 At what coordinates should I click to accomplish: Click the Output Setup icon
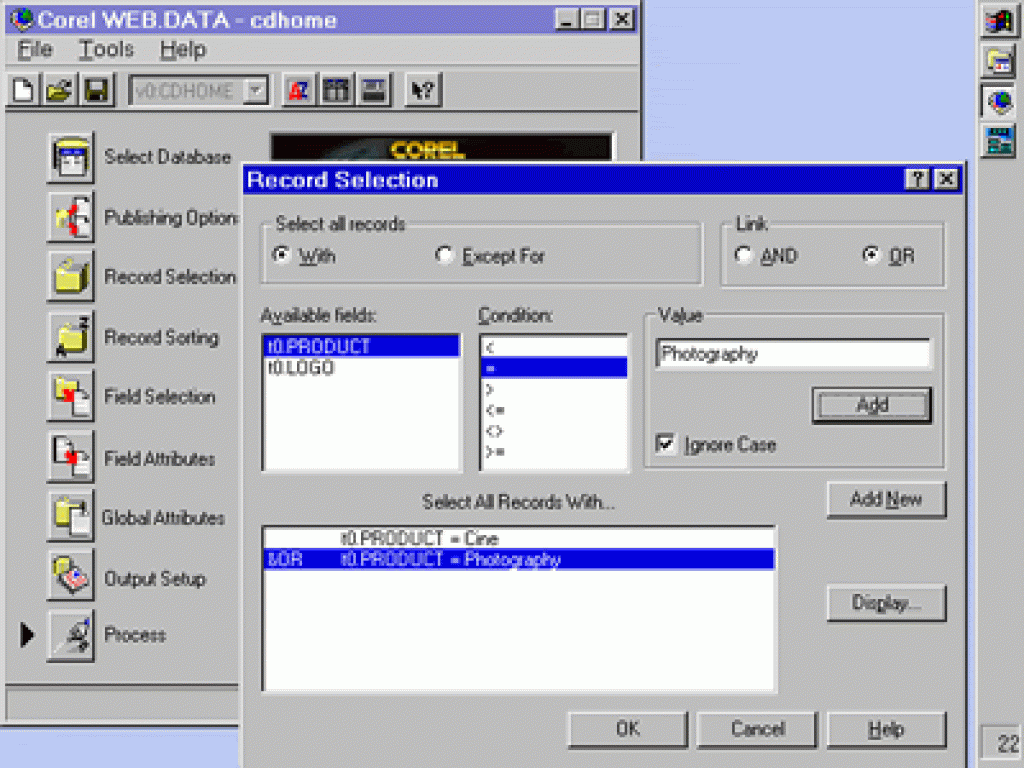[70, 577]
